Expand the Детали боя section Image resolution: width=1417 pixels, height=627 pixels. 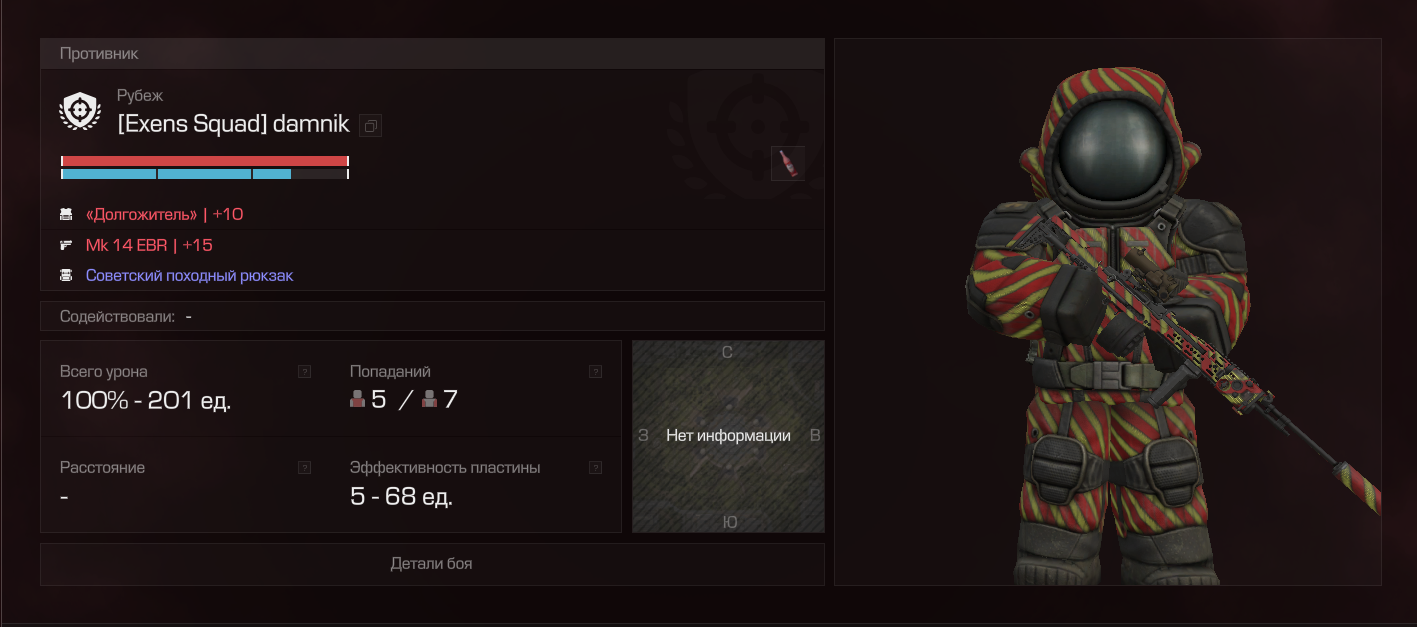point(432,564)
